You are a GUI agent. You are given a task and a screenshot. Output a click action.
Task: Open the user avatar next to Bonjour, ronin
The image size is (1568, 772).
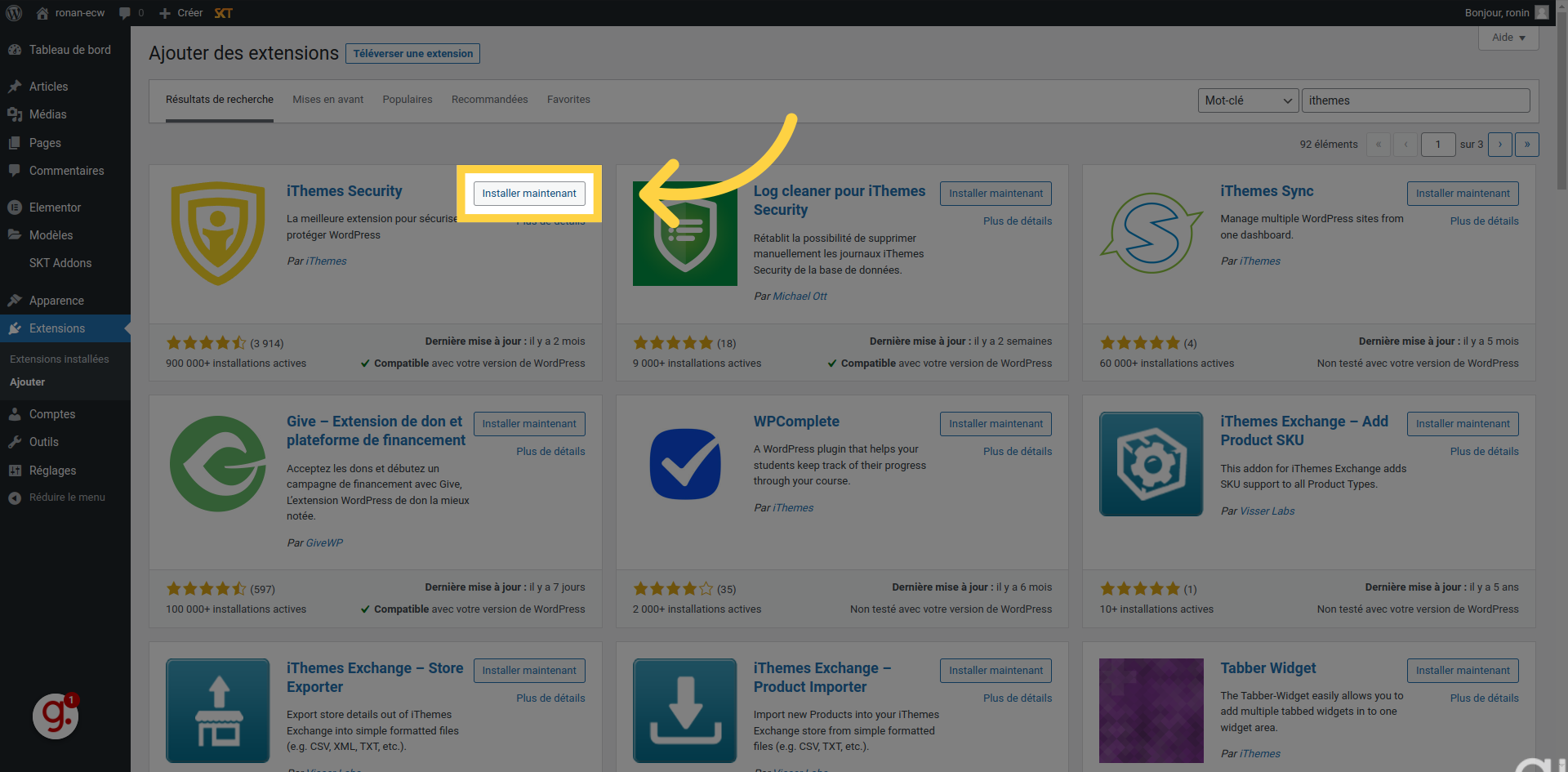point(1542,13)
